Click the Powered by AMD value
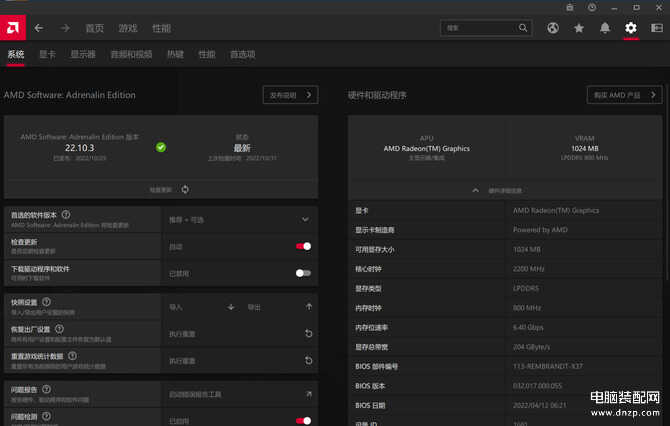Image resolution: width=670 pixels, height=426 pixels. [540, 230]
